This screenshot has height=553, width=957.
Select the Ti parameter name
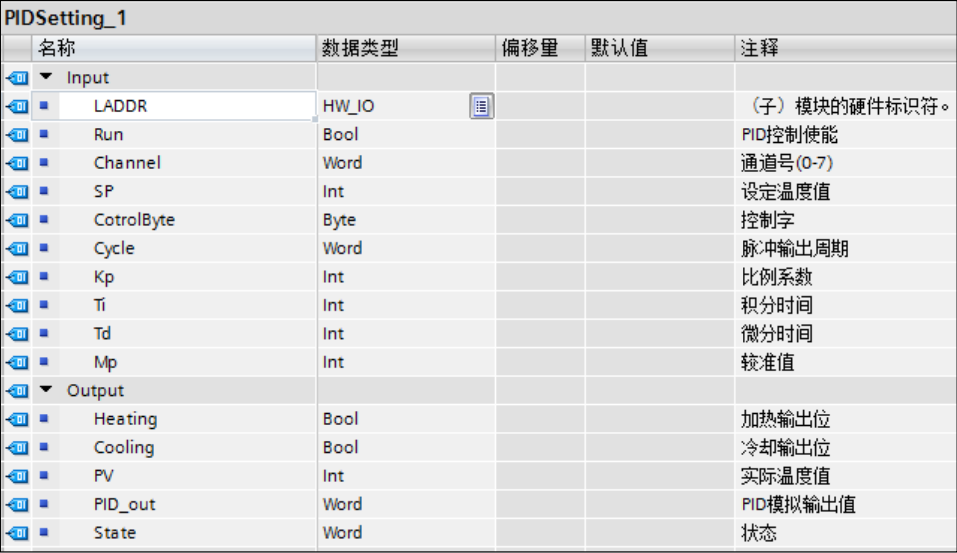tap(99, 305)
